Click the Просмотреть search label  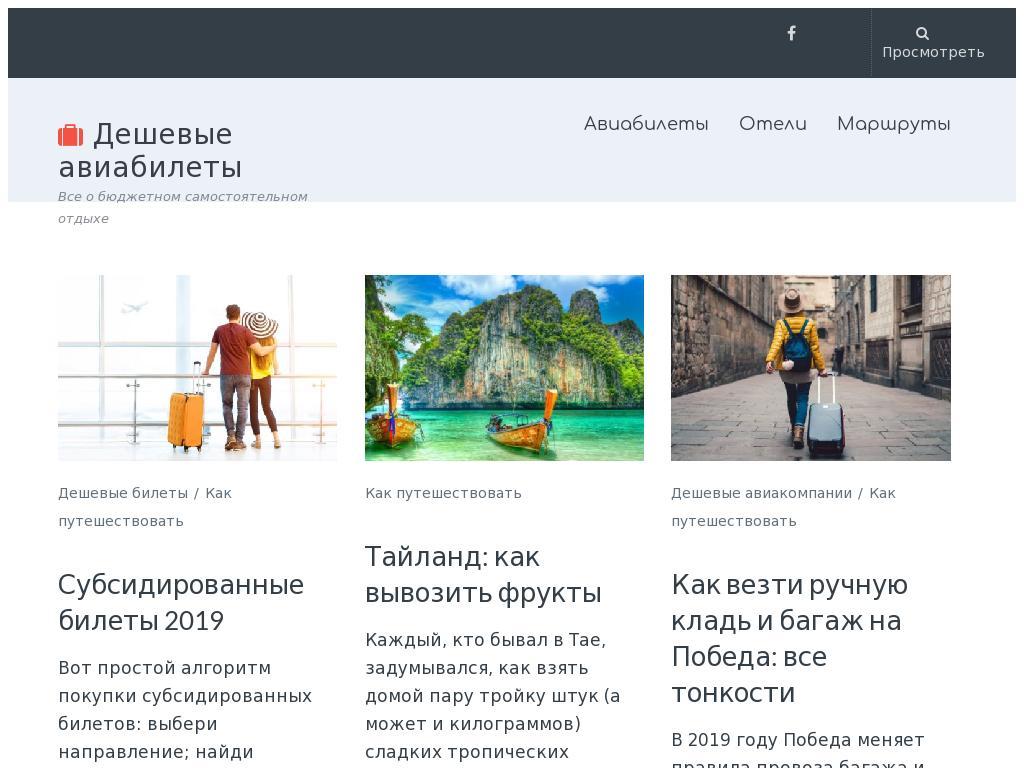click(933, 52)
